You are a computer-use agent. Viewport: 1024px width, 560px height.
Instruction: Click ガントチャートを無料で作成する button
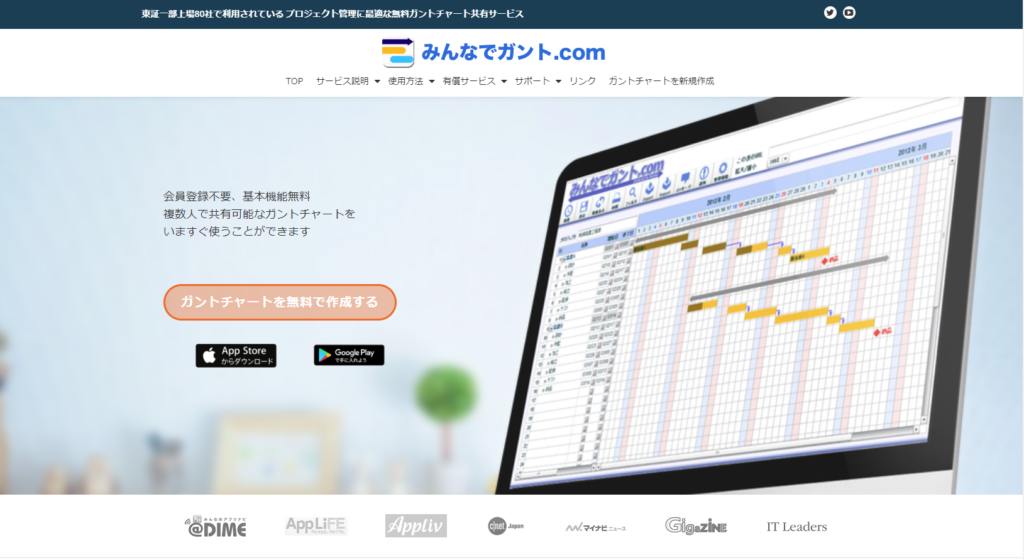[x=280, y=302]
